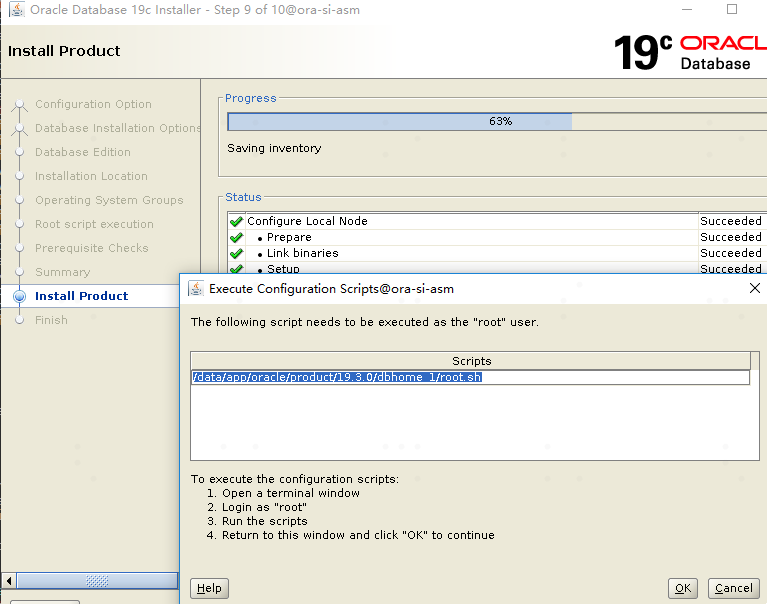Select Finish step in sidebar
The width and height of the screenshot is (767, 604).
coord(51,320)
